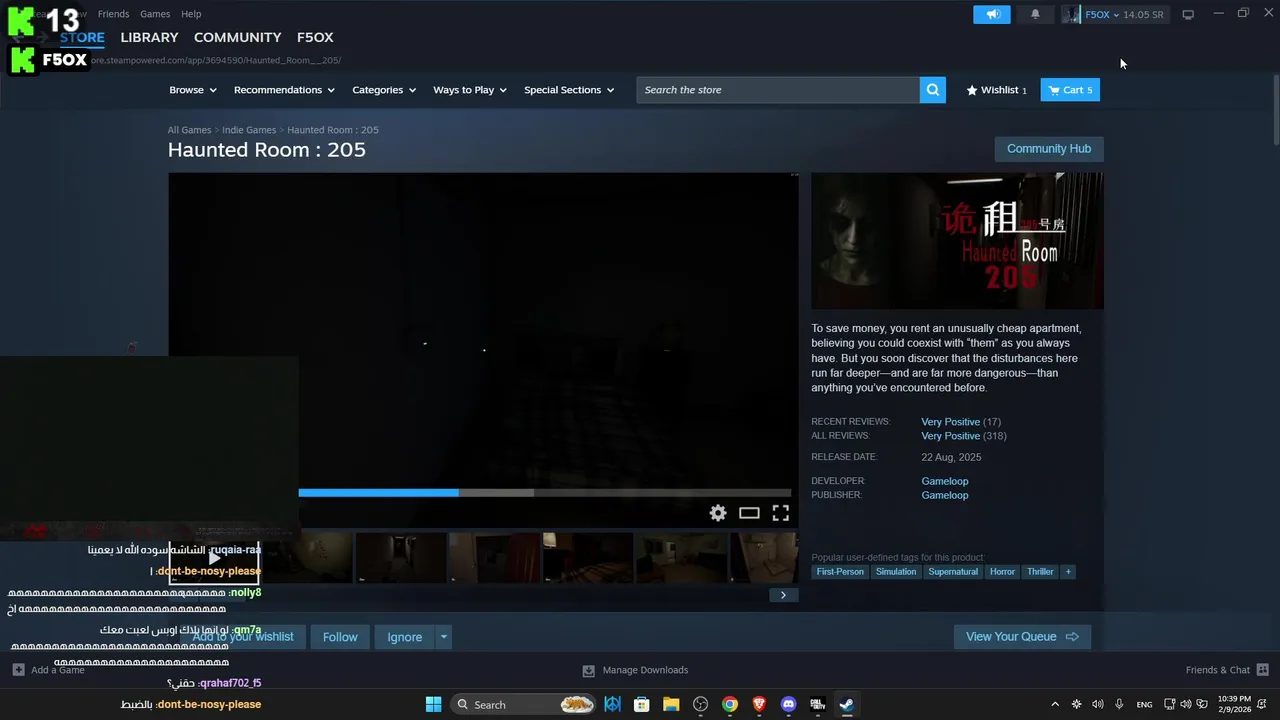Viewport: 1280px width, 720px height.
Task: Open All Games breadcrumb
Action: [189, 130]
